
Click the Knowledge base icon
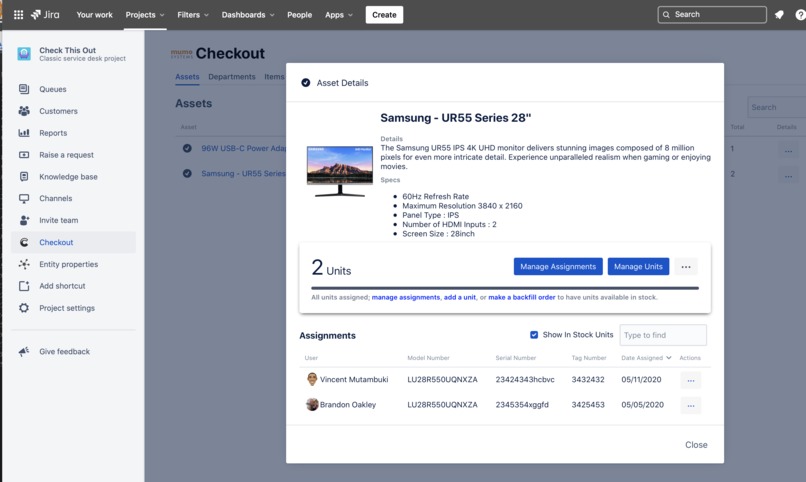24,176
